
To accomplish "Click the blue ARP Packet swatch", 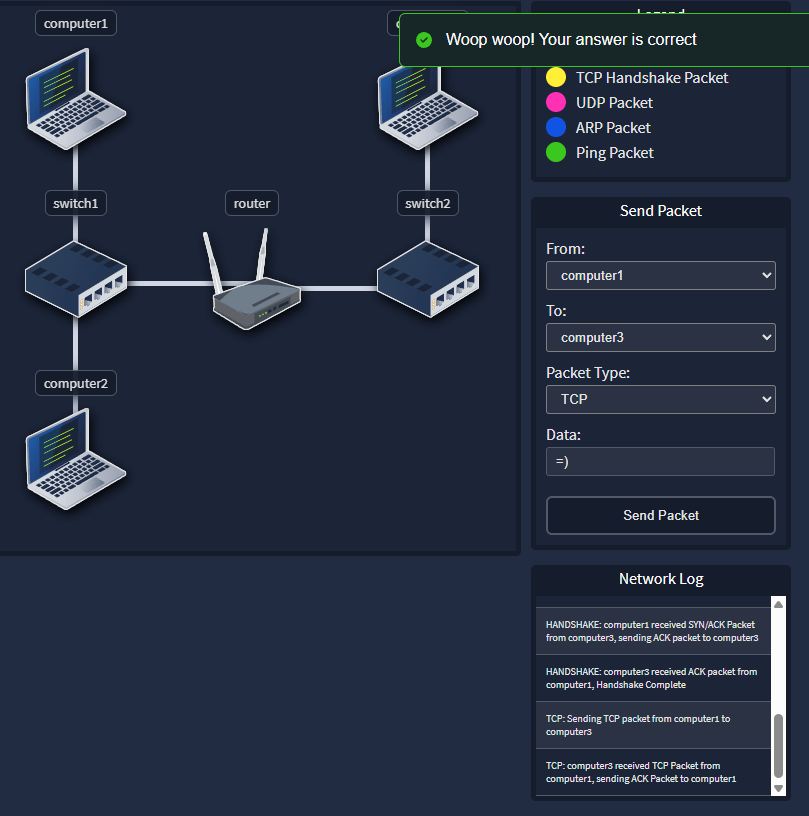I will coord(556,128).
